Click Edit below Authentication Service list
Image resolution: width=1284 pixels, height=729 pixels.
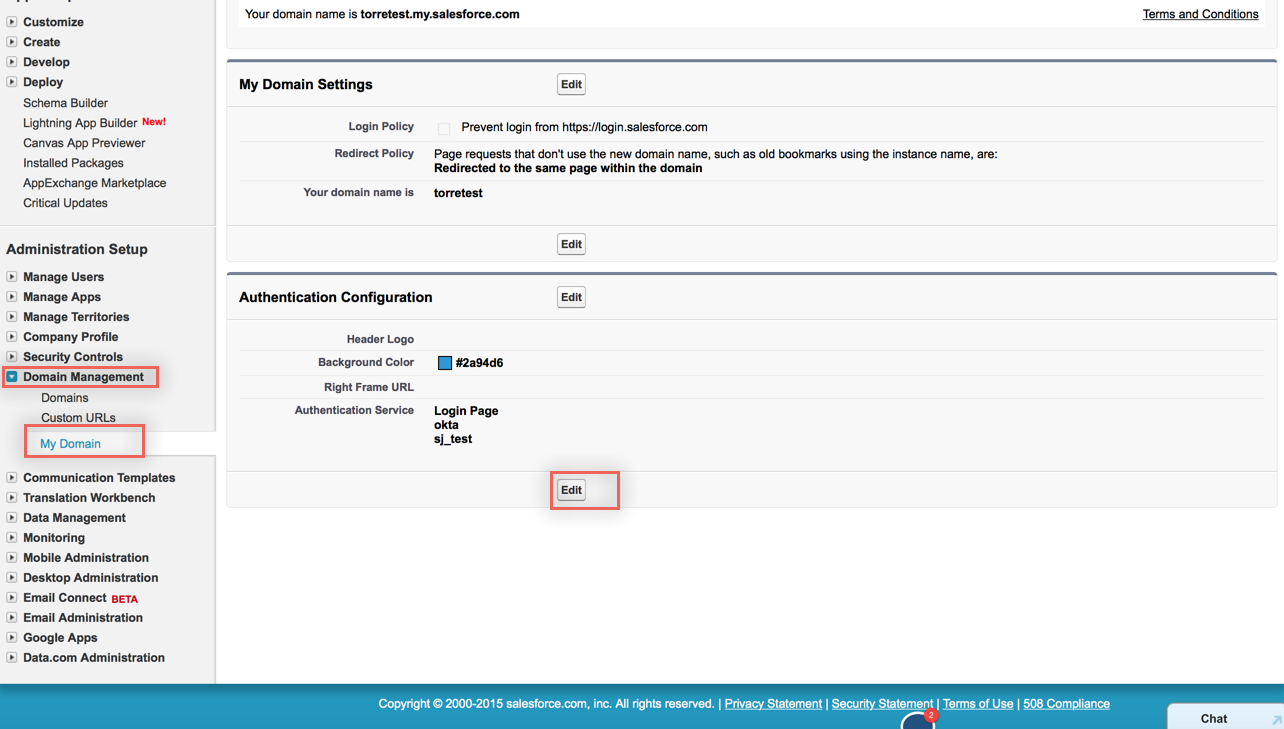point(571,490)
